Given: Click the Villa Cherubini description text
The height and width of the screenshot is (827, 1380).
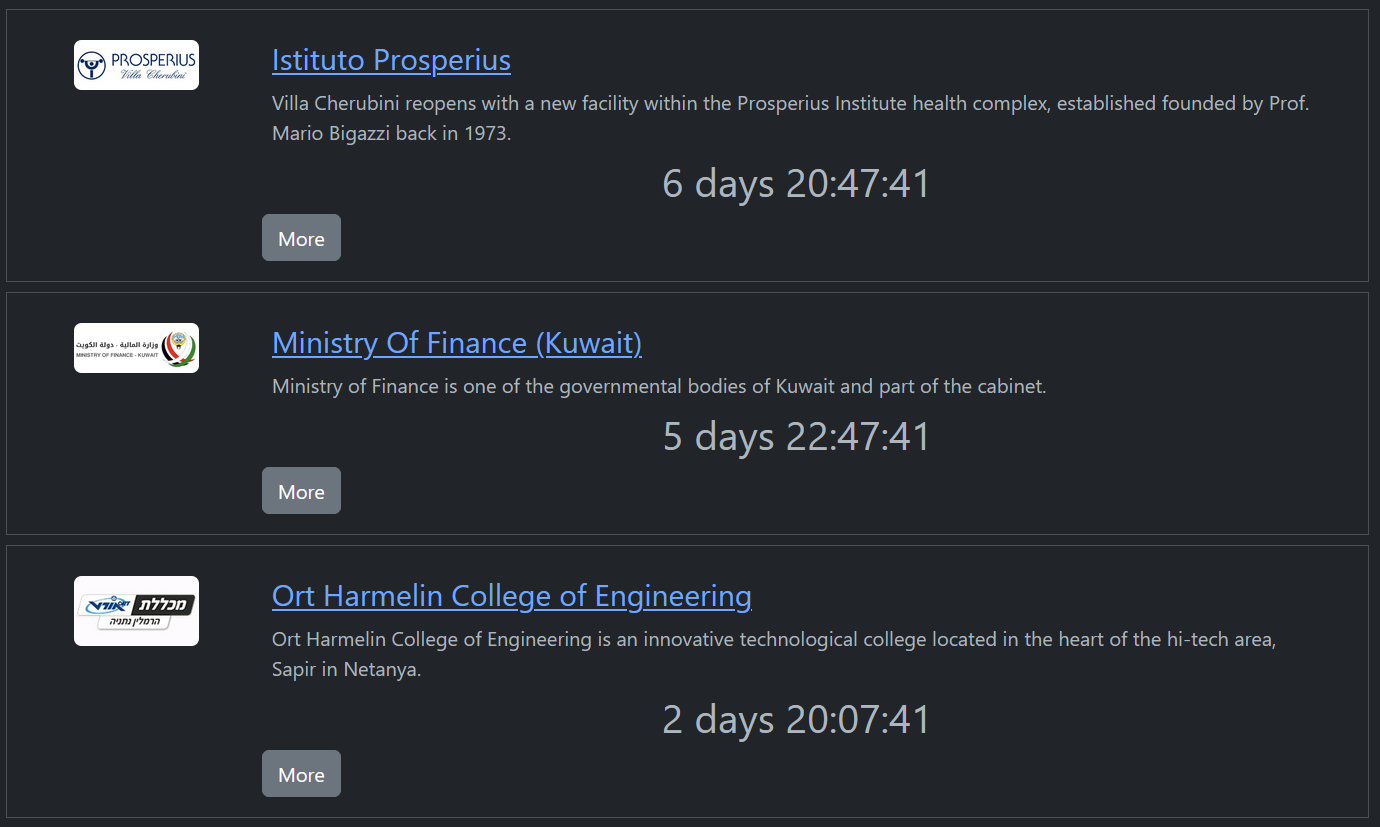Looking at the screenshot, I should coord(790,104).
